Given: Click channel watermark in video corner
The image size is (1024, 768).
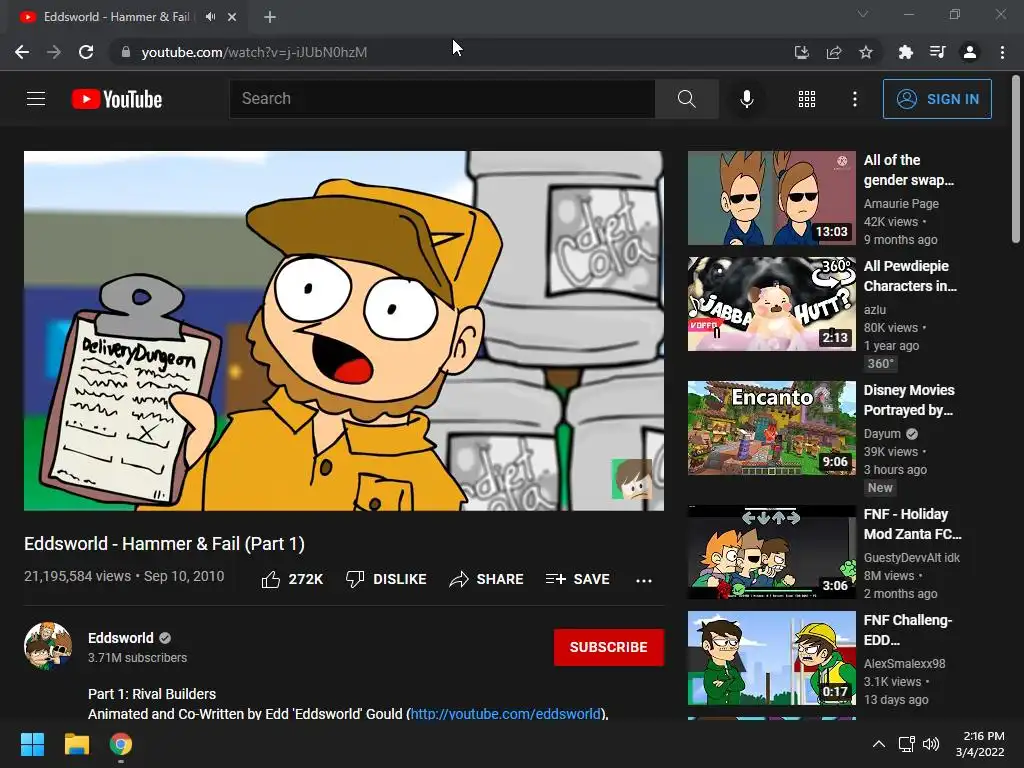Looking at the screenshot, I should point(632,479).
